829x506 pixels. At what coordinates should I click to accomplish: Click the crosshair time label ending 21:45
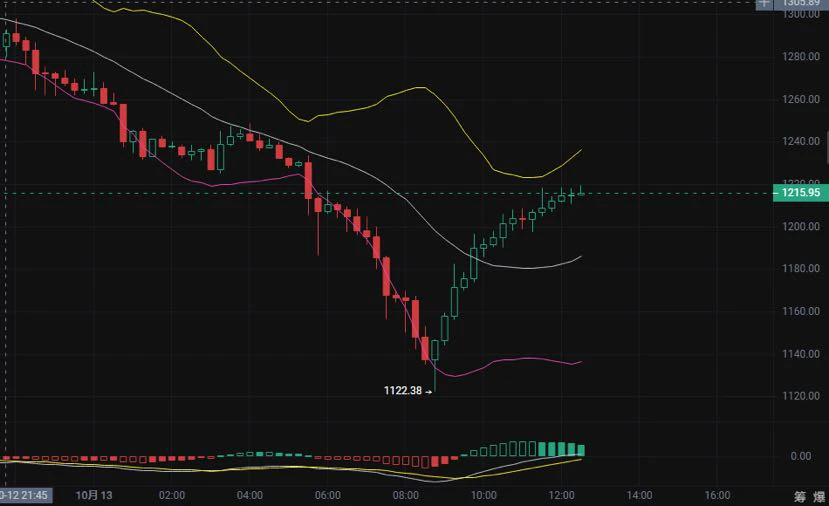[25, 495]
